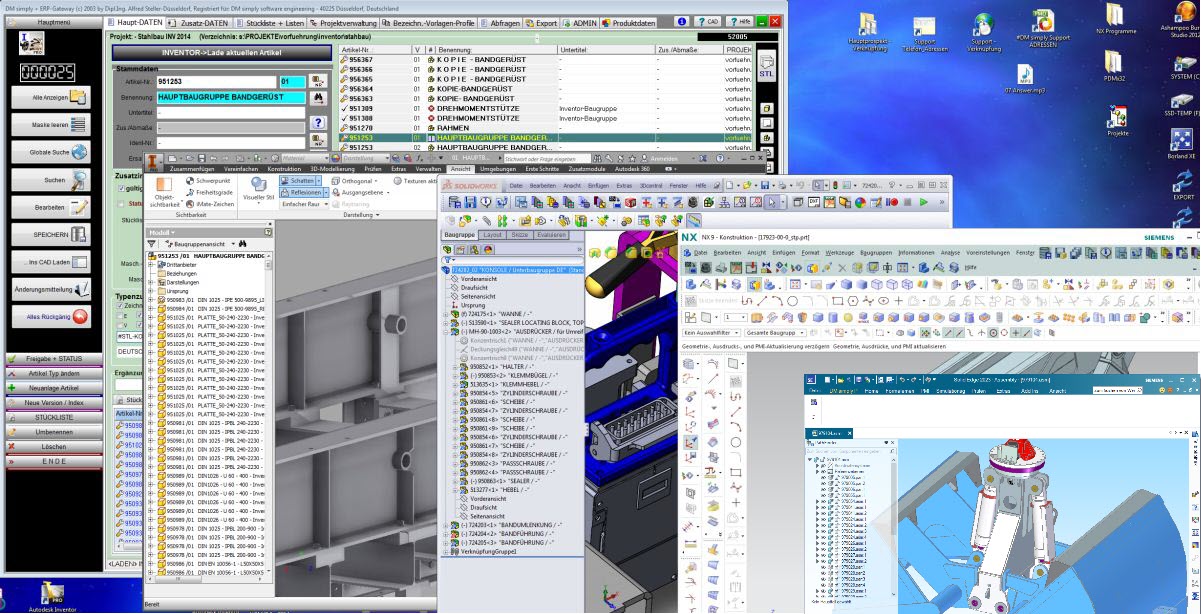1201x614 pixels.
Task: Toggle the 'gültig' checkbox under Zusatzinfo
Action: tap(122, 188)
